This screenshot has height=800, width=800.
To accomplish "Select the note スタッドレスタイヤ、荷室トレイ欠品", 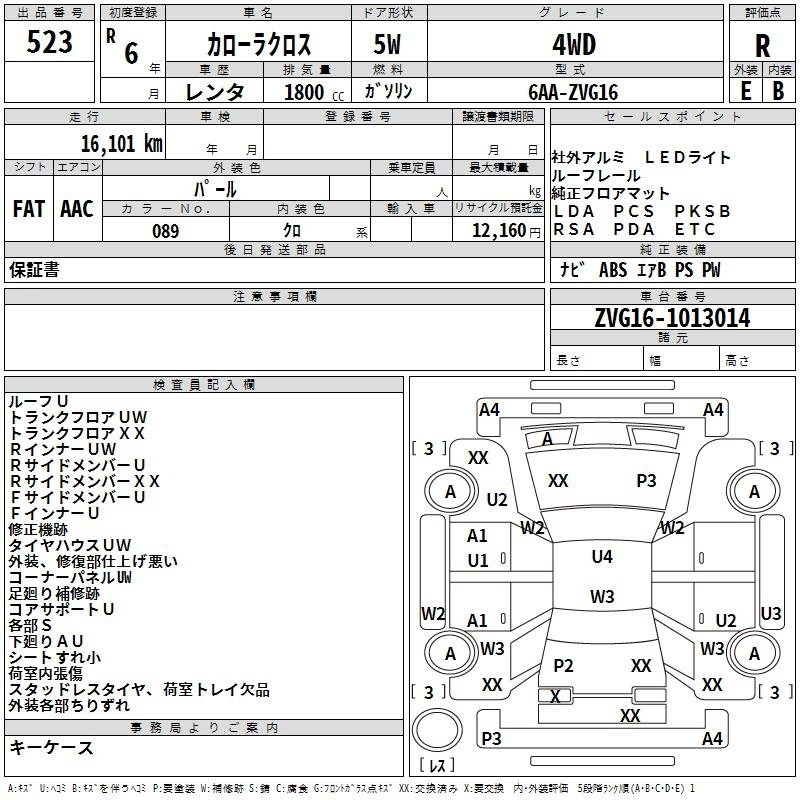I will [x=139, y=690].
